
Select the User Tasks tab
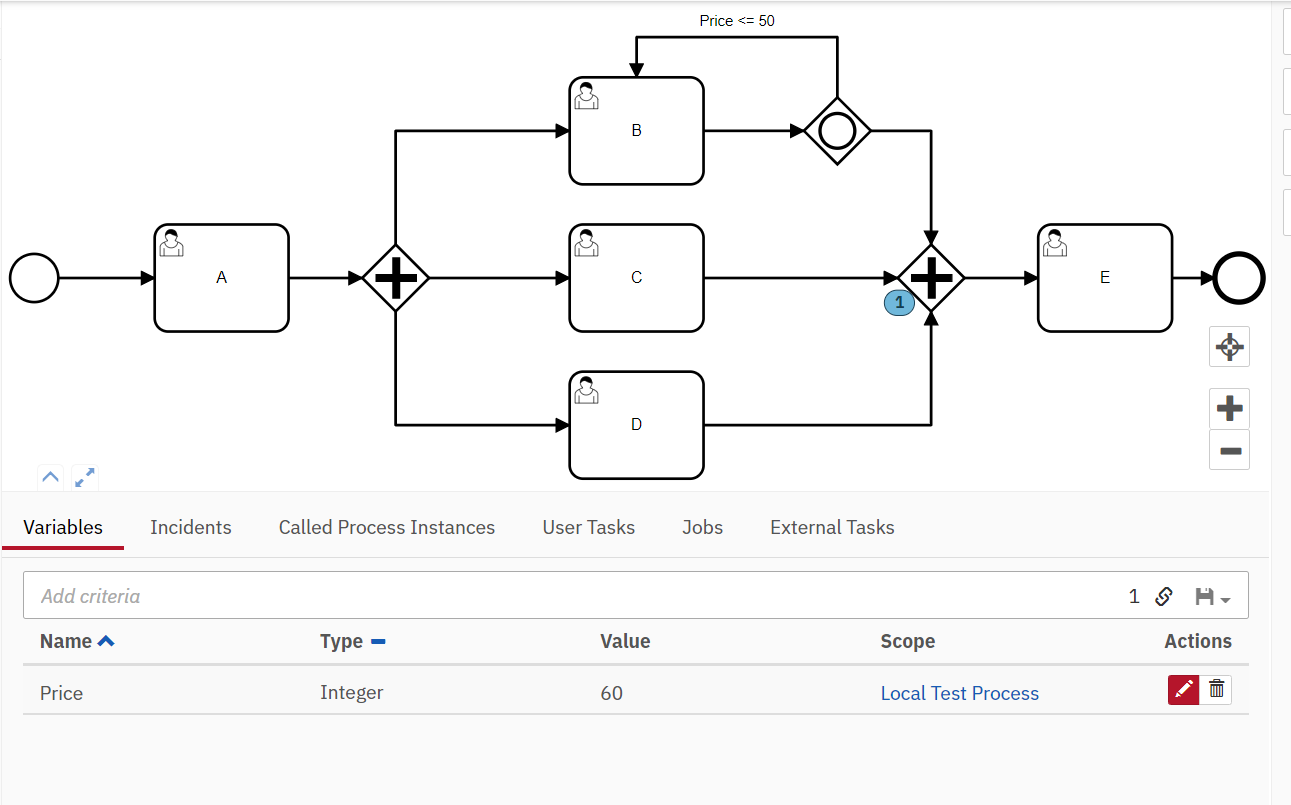(588, 527)
